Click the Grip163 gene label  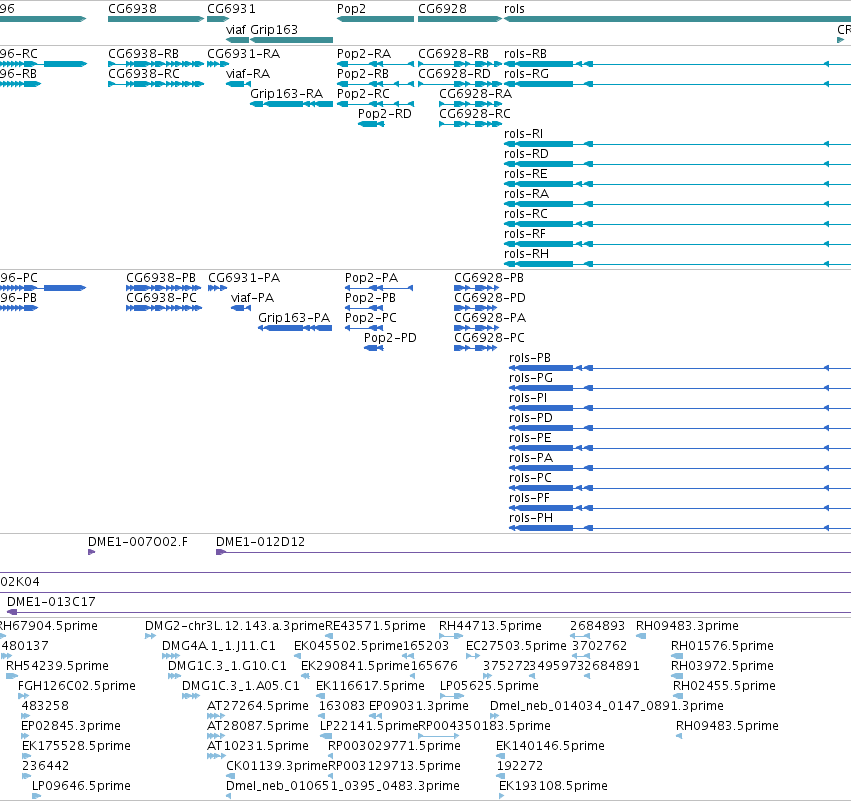274,29
